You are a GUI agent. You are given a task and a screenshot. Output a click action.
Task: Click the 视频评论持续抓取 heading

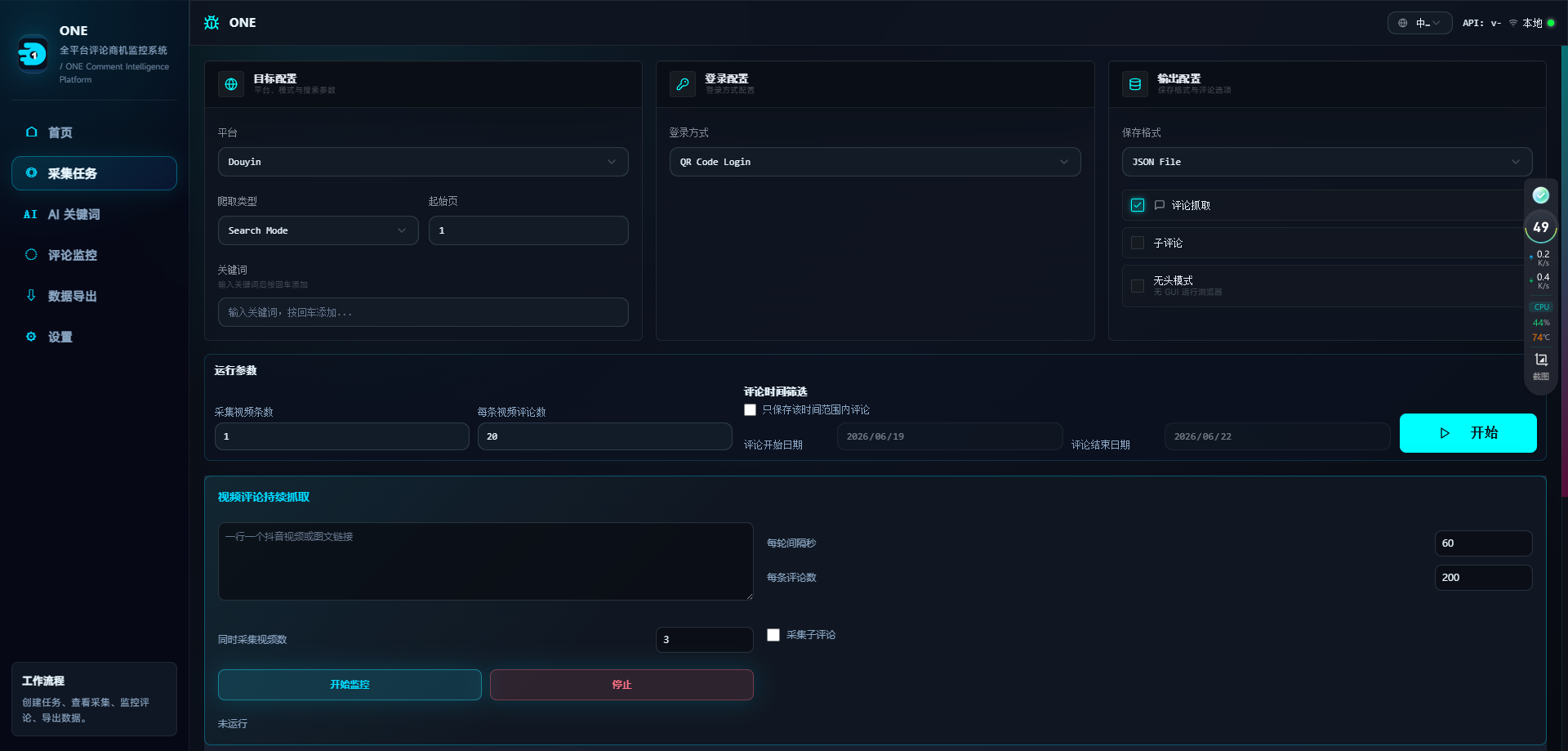pos(264,497)
